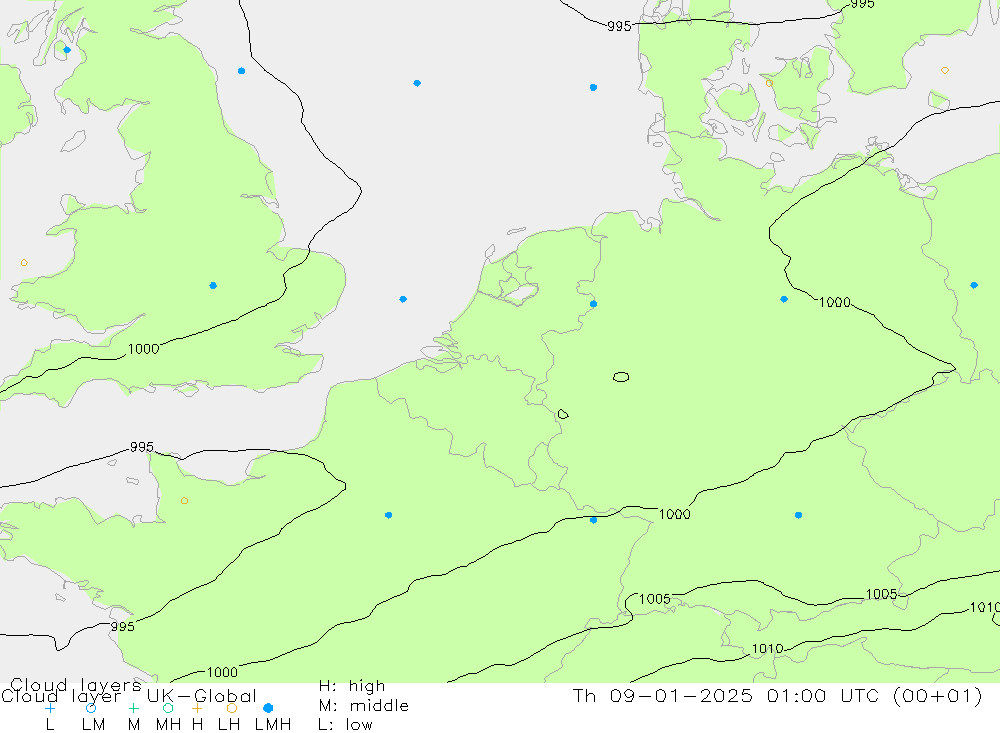Click the green open-circle MH legend symbol
1000x733 pixels.
click(x=168, y=708)
